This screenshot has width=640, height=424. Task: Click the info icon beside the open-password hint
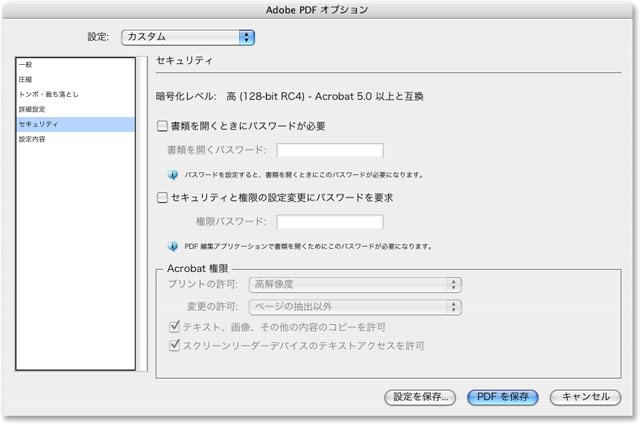(x=173, y=174)
